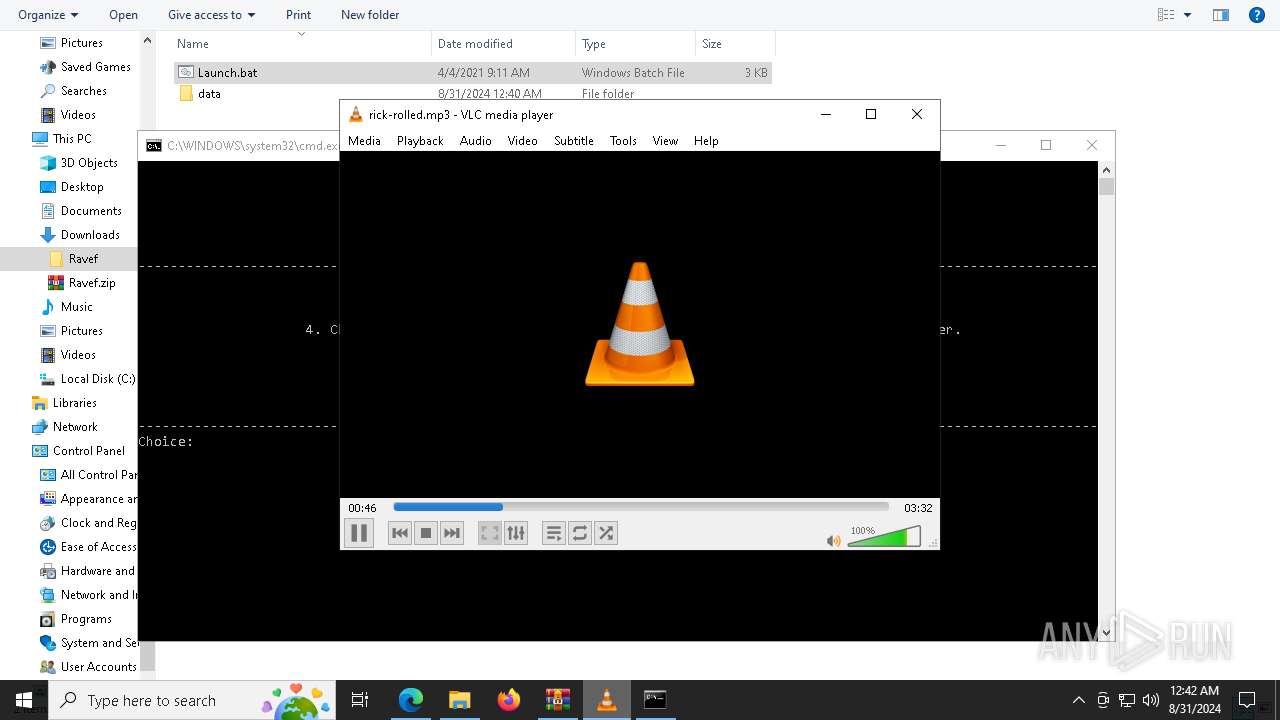Open Music in navigation pane

(x=76, y=307)
